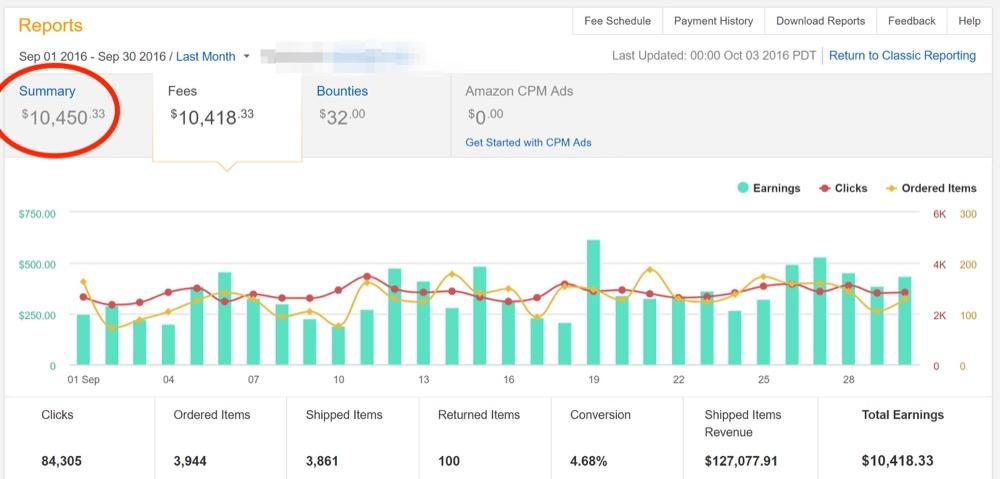
Task: Switch to the Summary tab
Action: click(x=47, y=91)
